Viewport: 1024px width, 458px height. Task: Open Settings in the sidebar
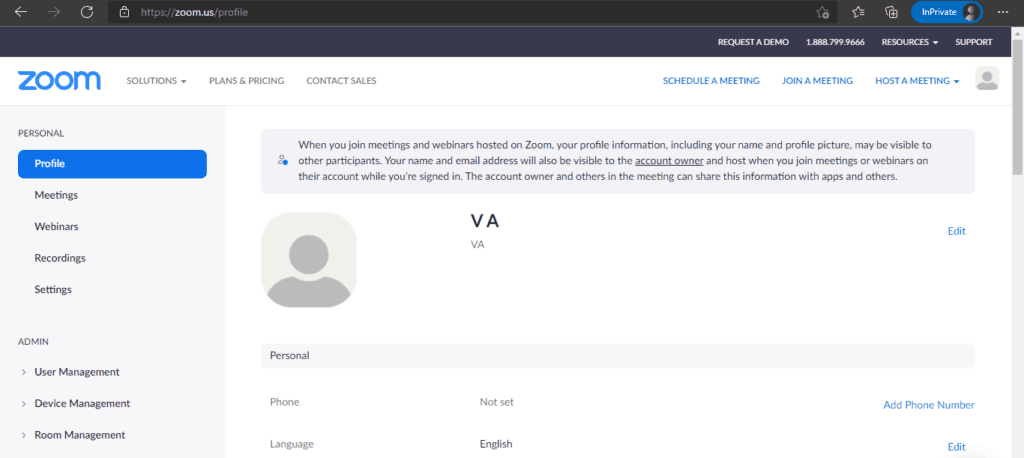click(53, 289)
